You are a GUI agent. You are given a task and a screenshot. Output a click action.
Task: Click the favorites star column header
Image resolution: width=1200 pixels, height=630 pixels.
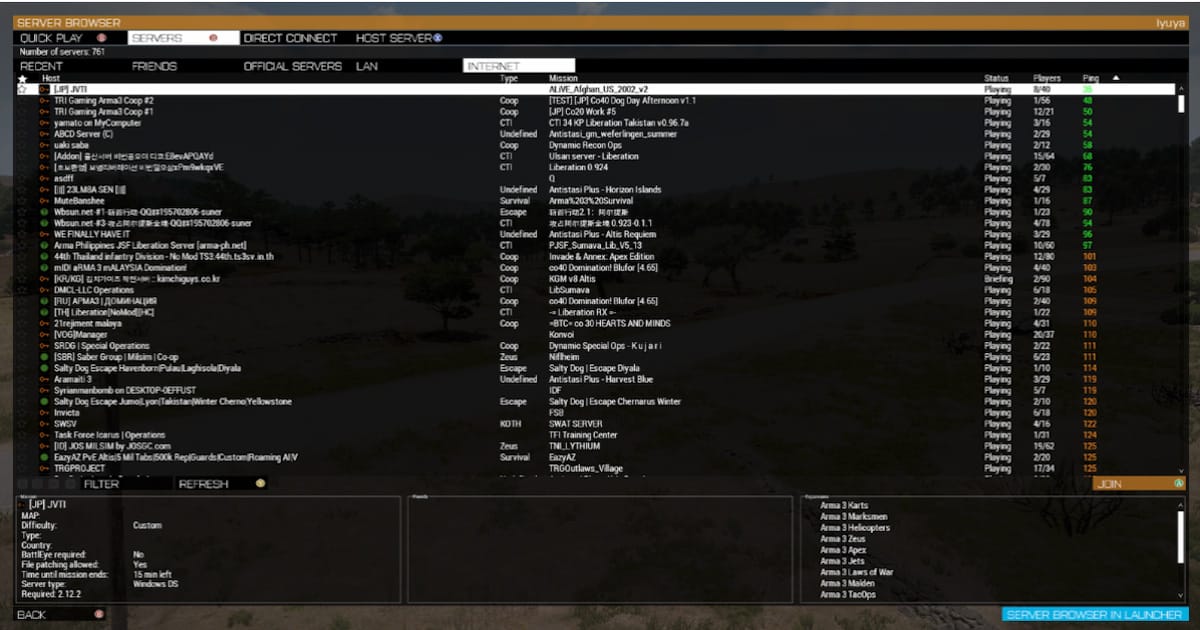(22, 78)
